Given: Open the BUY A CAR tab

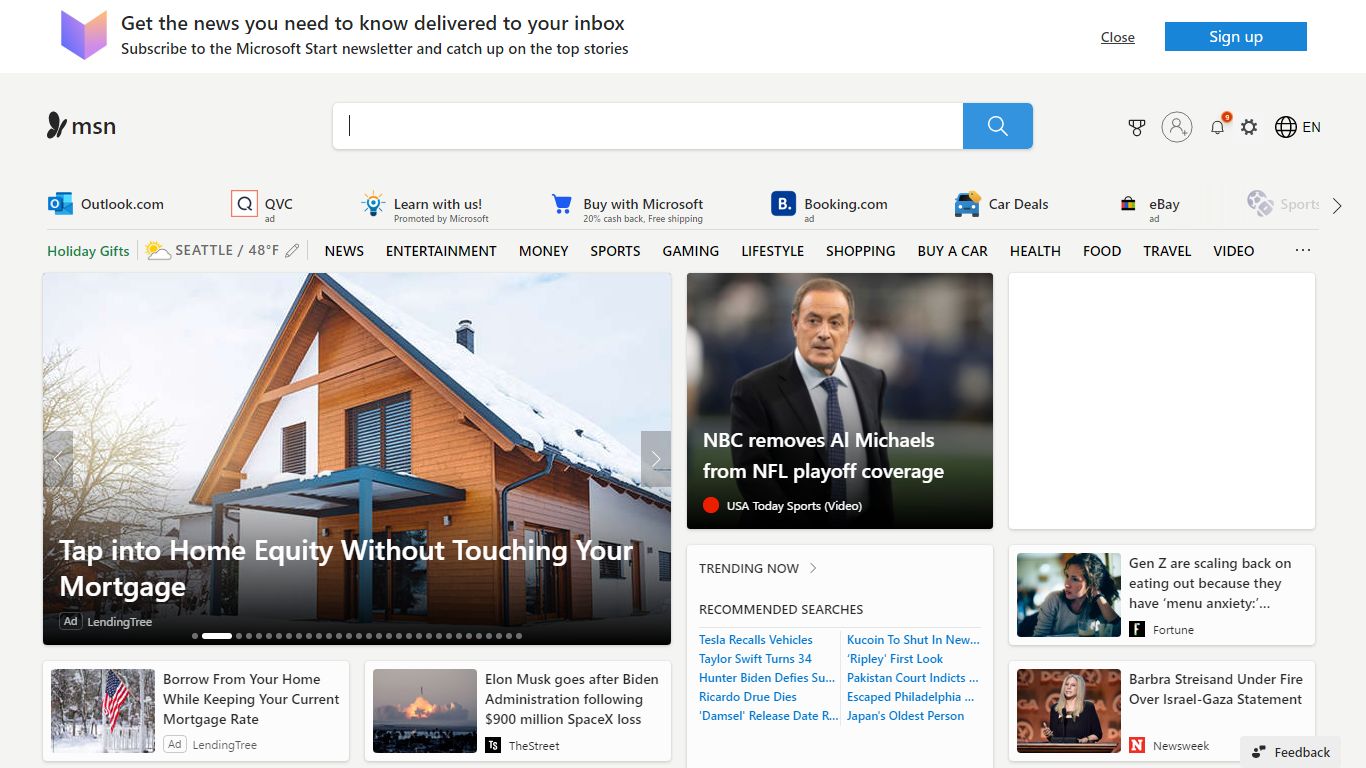Looking at the screenshot, I should coord(953,251).
